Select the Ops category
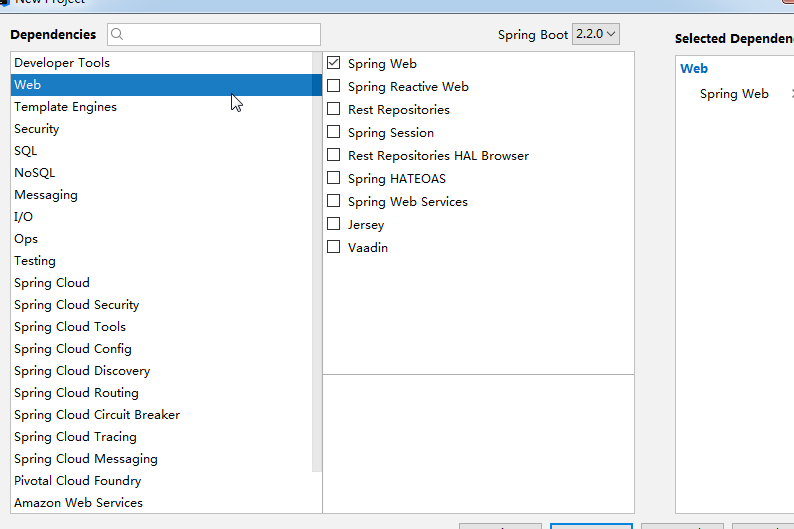The width and height of the screenshot is (794, 529). coord(162,239)
